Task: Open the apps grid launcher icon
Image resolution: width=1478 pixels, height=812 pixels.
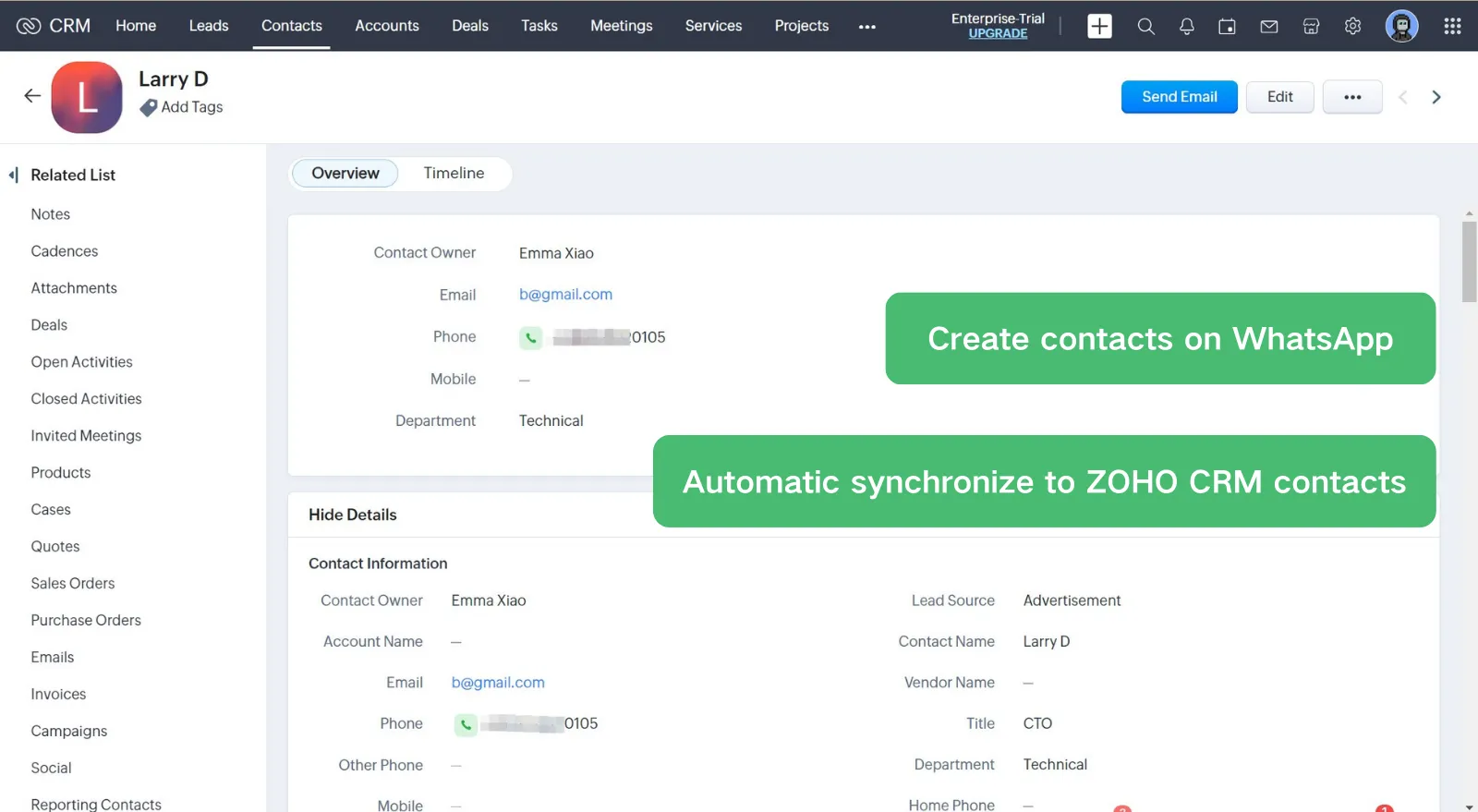Action: coord(1452,26)
